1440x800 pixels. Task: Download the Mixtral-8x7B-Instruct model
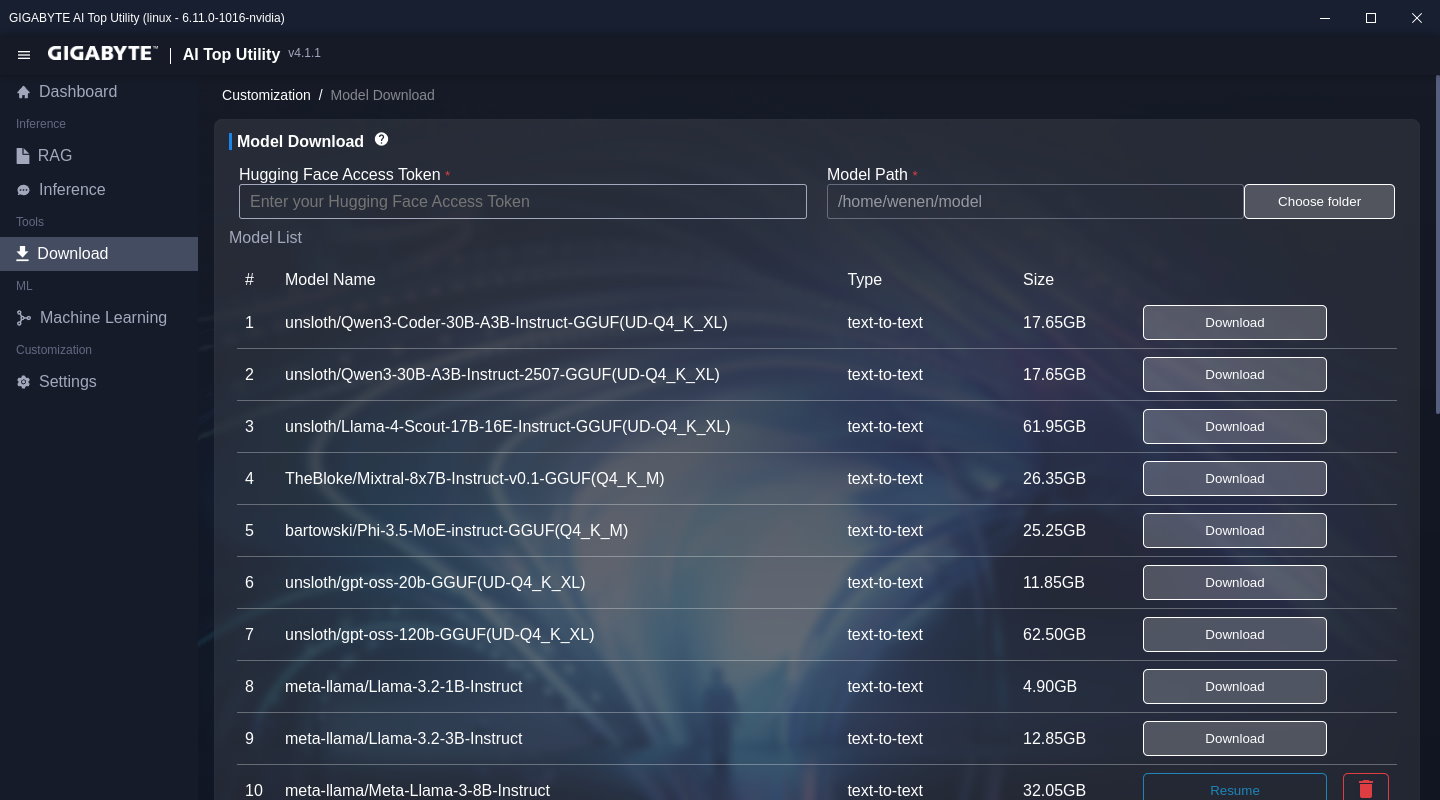coord(1234,478)
